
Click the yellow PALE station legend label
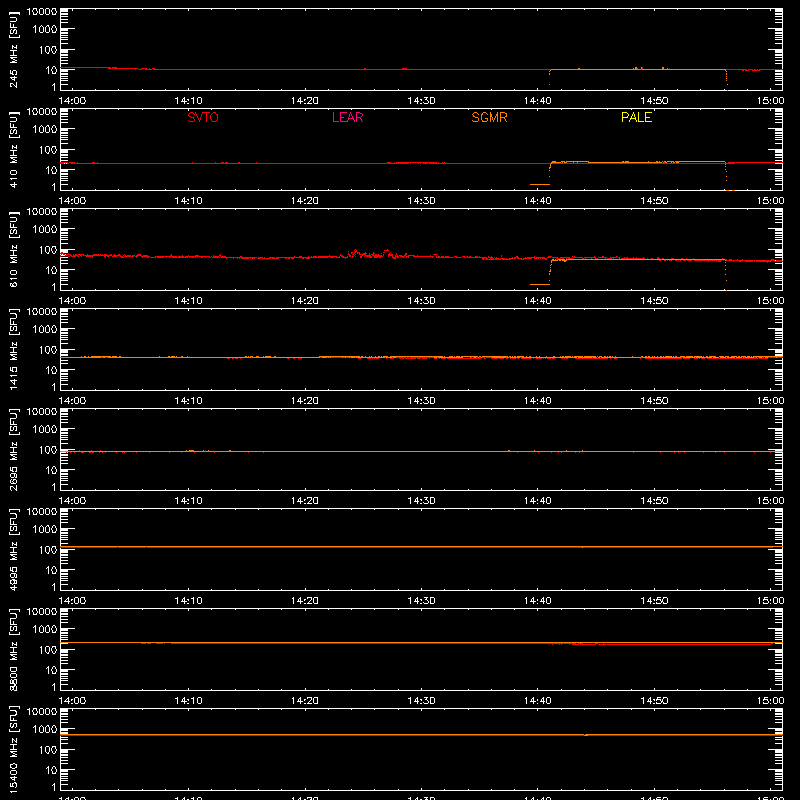[x=636, y=117]
